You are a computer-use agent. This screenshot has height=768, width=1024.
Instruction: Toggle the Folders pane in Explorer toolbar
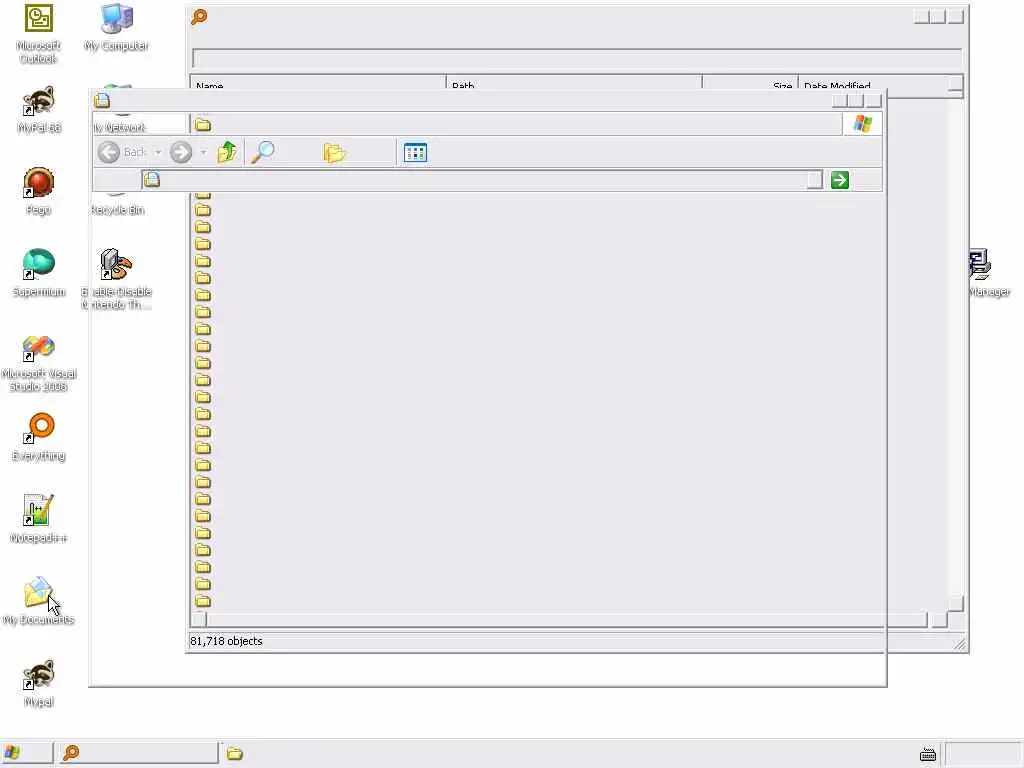coord(334,153)
